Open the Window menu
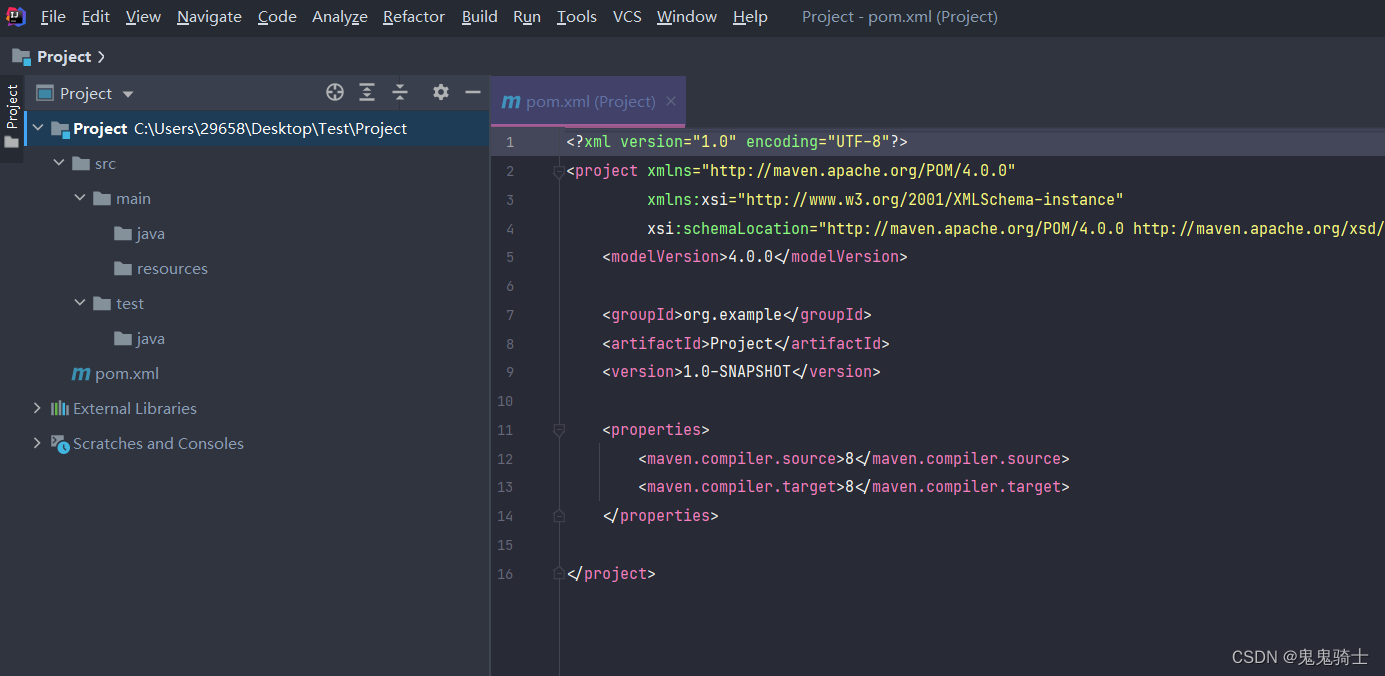1385x676 pixels. pyautogui.click(x=687, y=17)
